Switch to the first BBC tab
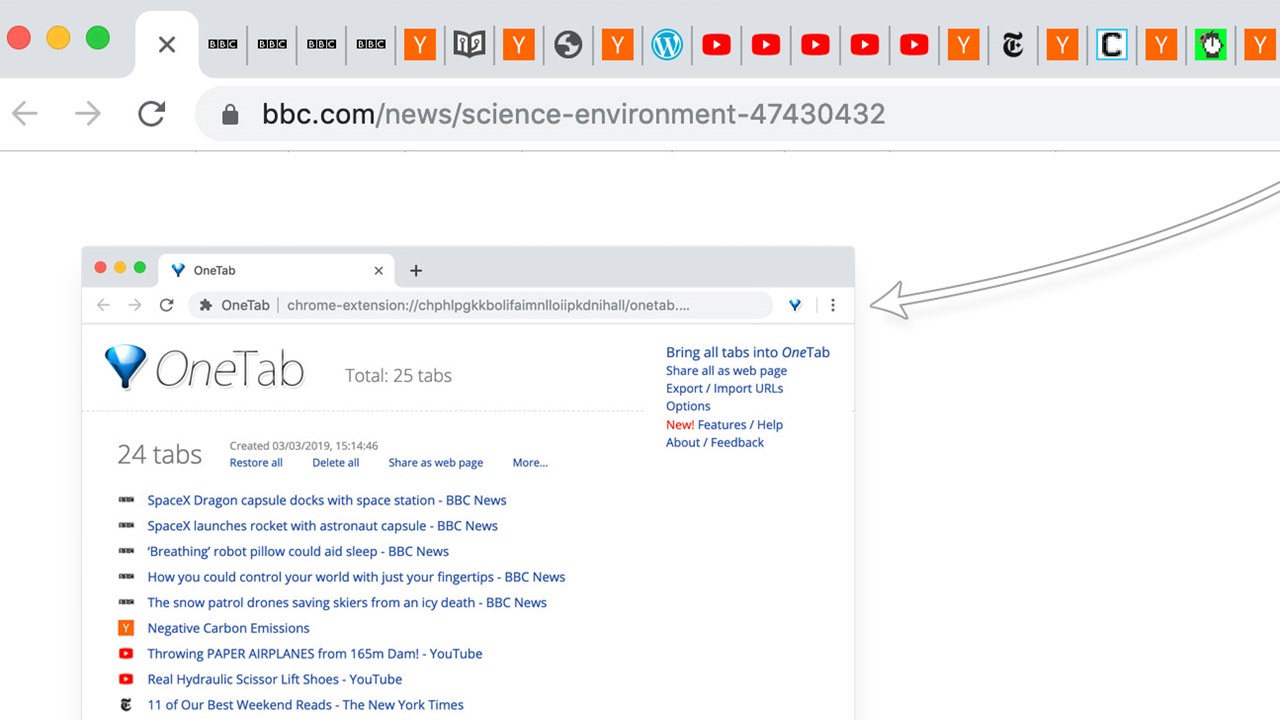 click(222, 45)
